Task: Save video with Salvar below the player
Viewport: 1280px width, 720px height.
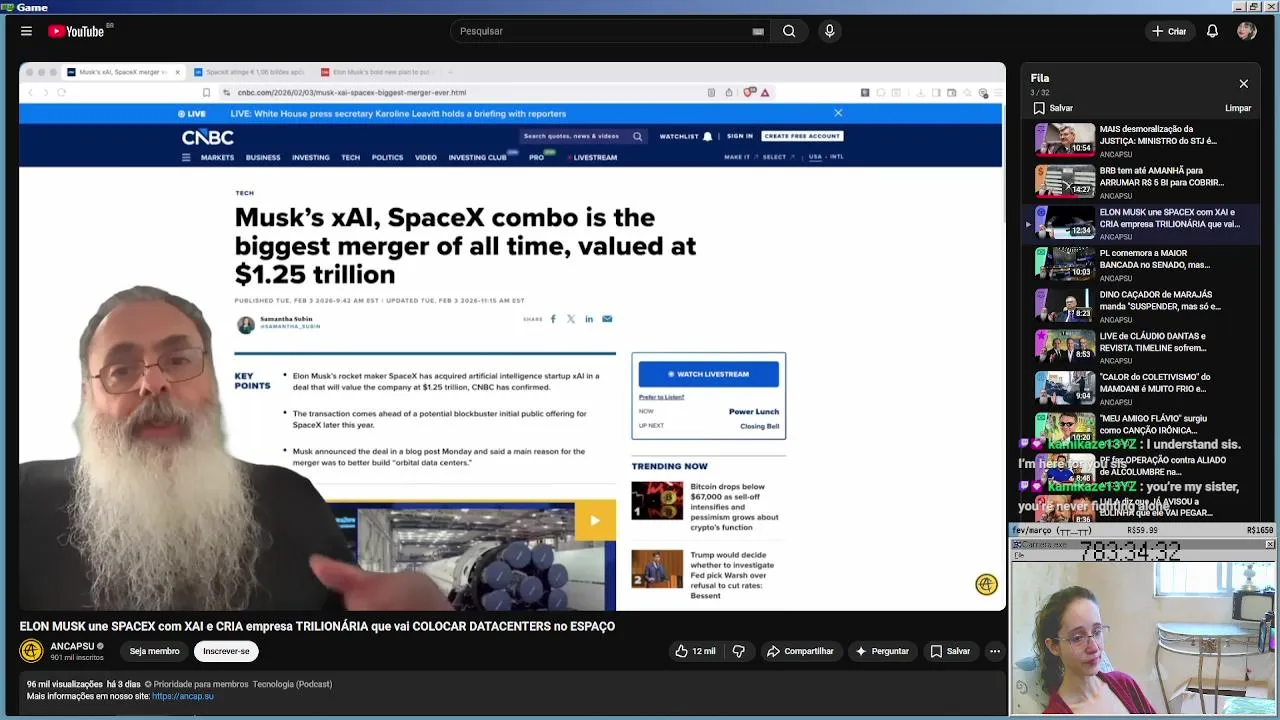Action: coord(950,651)
